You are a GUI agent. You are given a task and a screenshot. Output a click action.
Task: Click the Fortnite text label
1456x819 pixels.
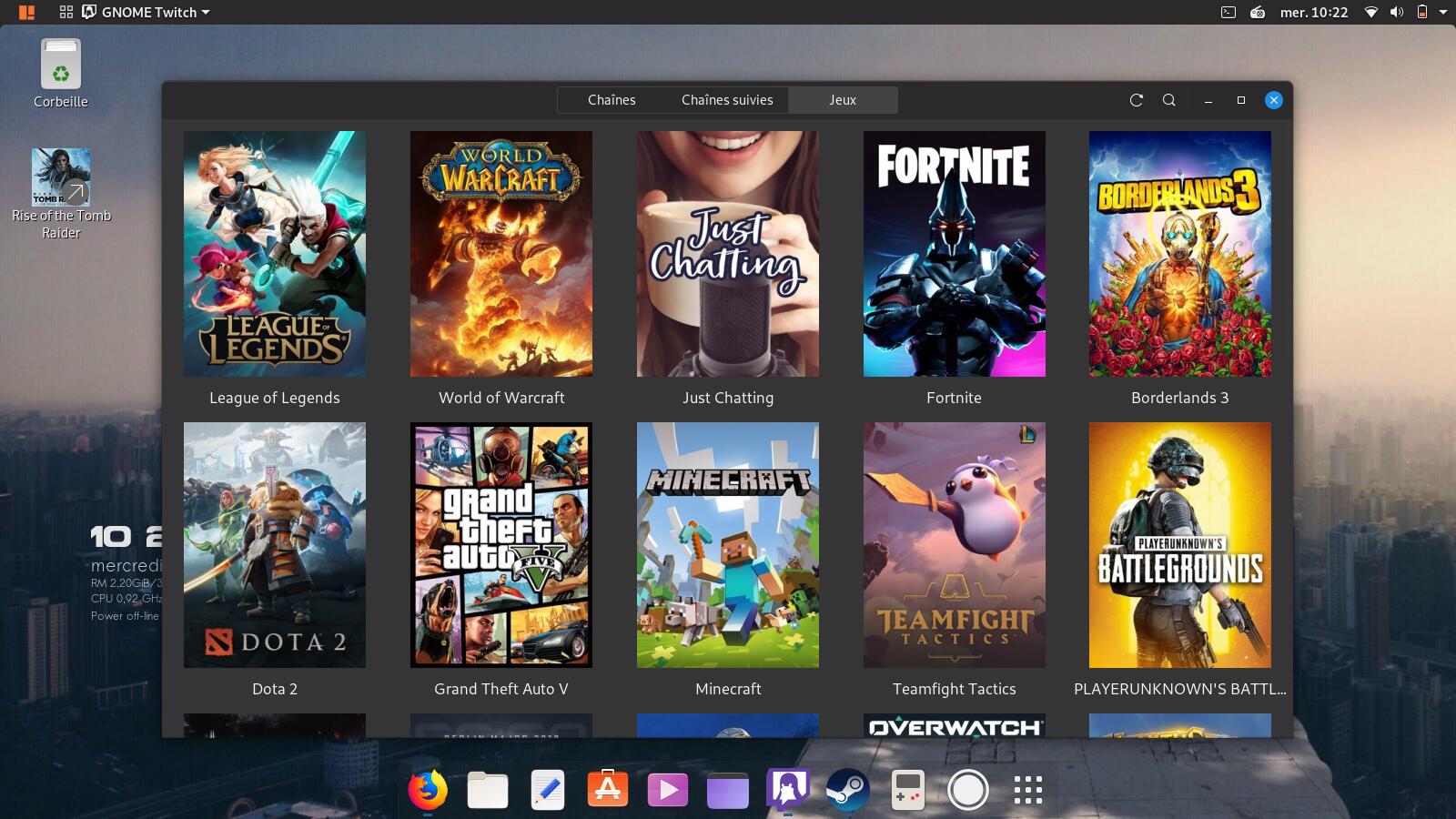[x=955, y=398]
